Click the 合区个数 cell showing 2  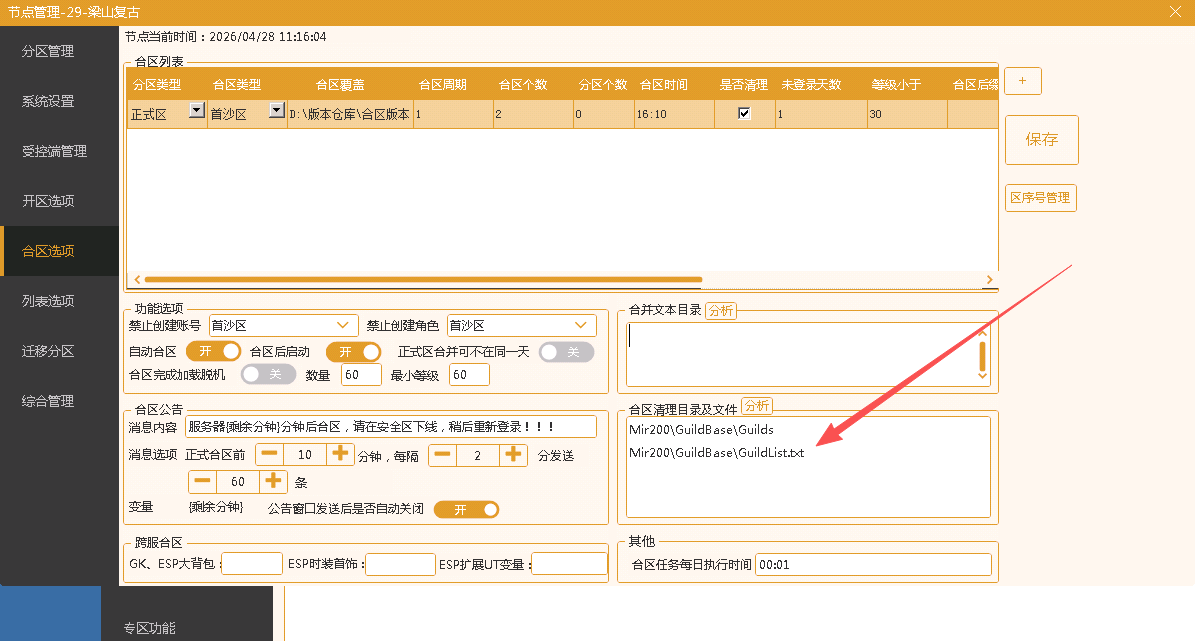[533, 114]
